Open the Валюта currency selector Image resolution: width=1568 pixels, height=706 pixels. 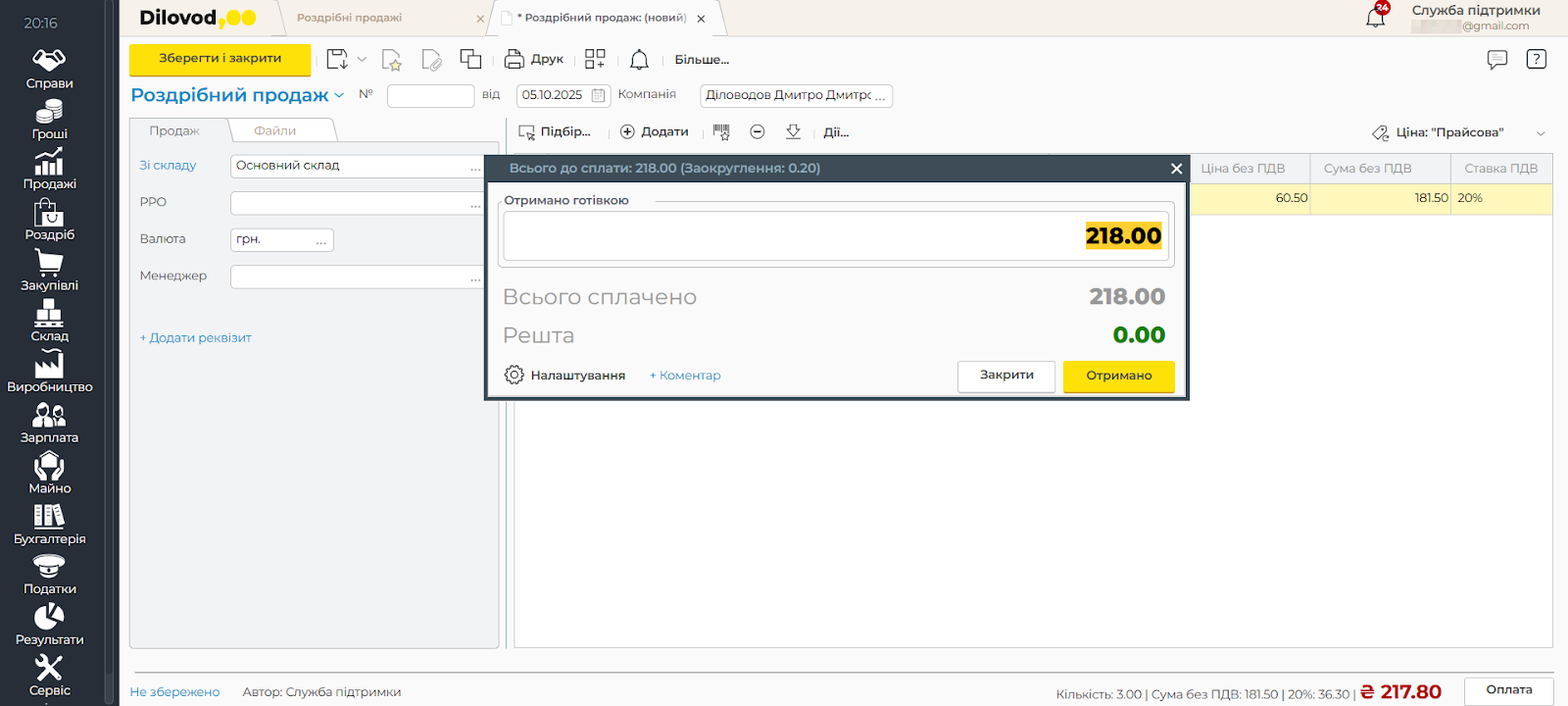320,240
